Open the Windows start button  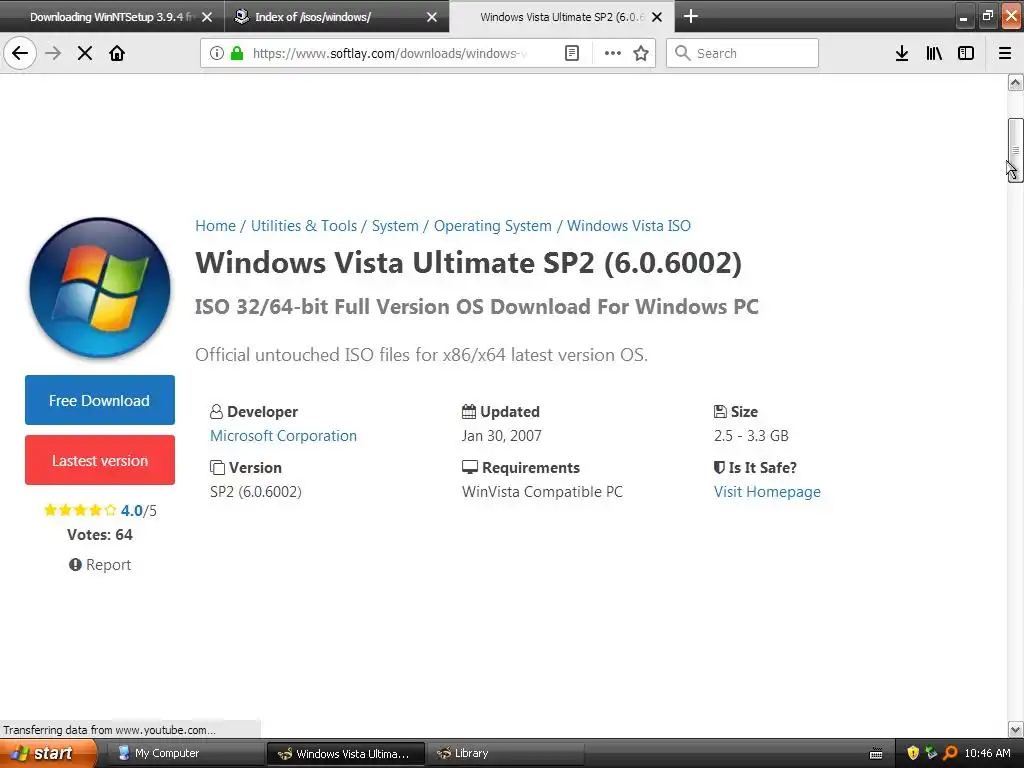click(x=48, y=754)
